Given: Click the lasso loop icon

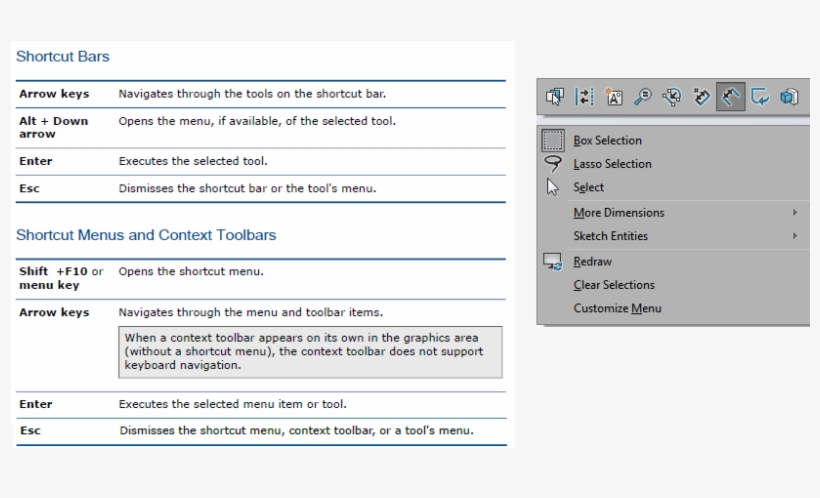Looking at the screenshot, I should pos(553,164).
